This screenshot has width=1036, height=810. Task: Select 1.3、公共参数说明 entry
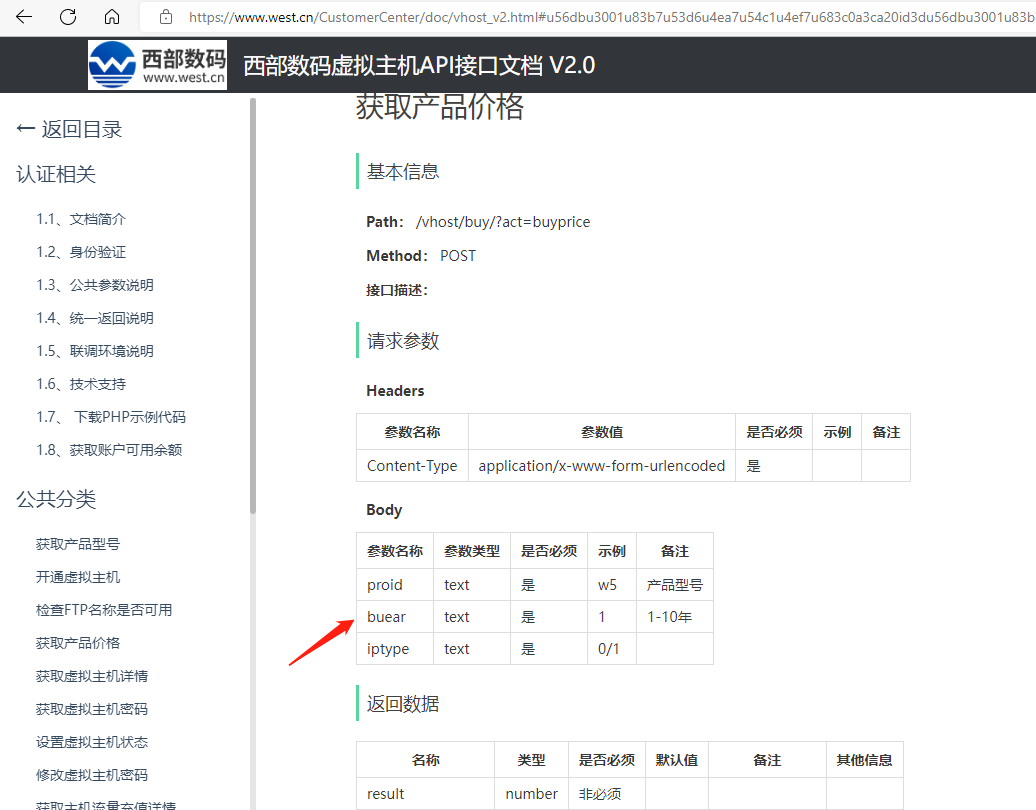(95, 285)
